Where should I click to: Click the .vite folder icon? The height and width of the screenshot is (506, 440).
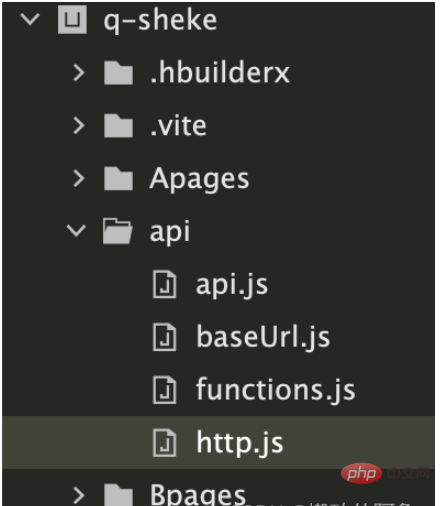[118, 125]
